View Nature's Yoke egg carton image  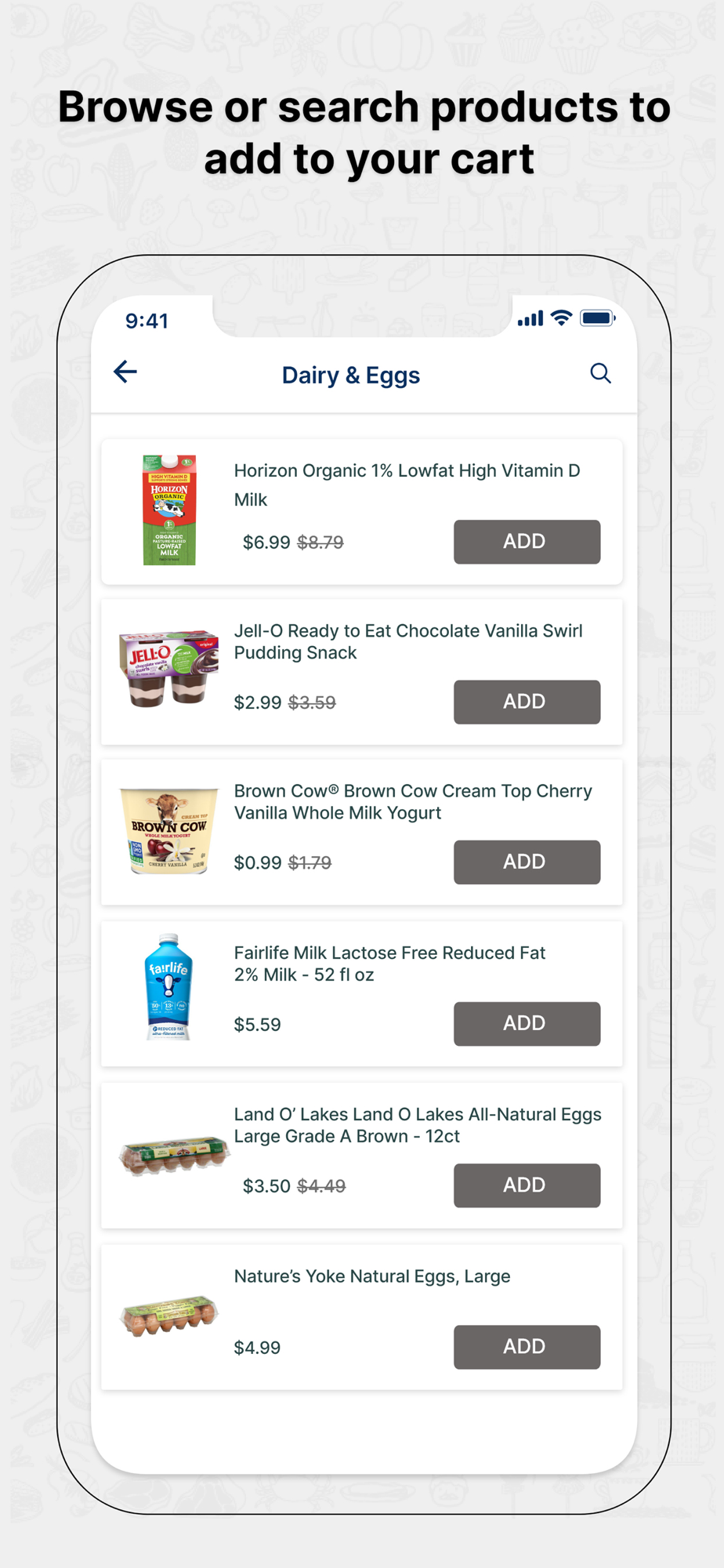(x=169, y=1315)
